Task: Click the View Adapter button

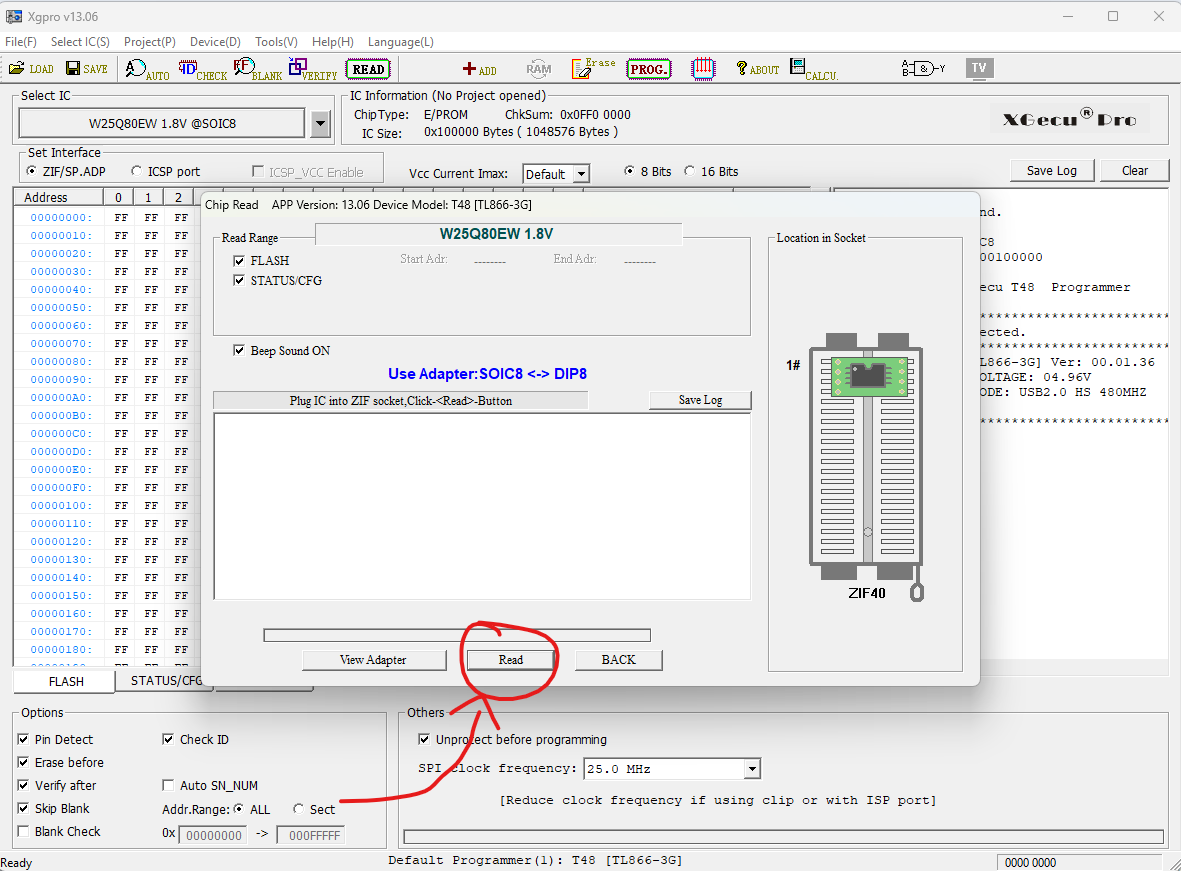Action: tap(373, 660)
